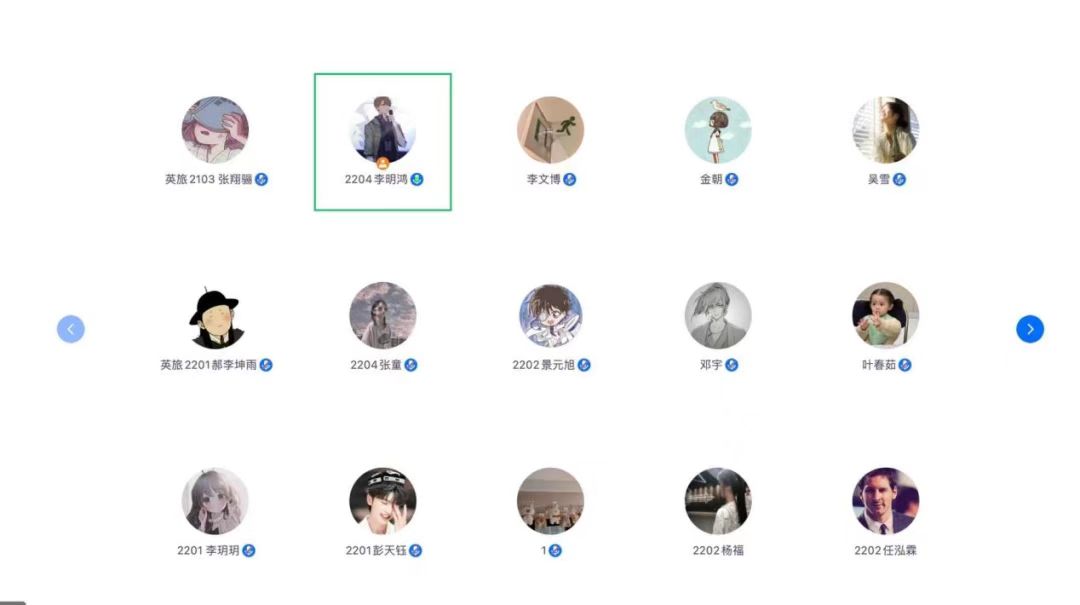This screenshot has height=605, width=1080.
Task: Go to the previous participant page arrow
Action: pos(71,329)
